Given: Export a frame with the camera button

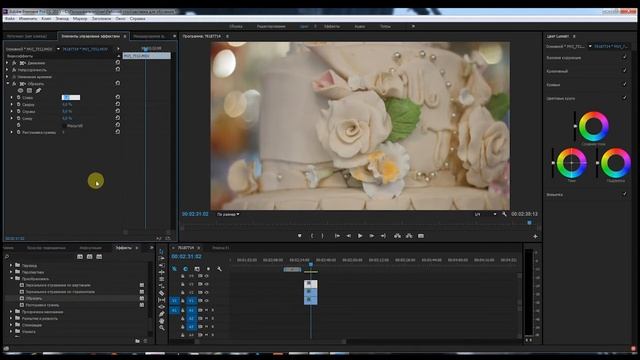Looking at the screenshot, I should [x=421, y=236].
